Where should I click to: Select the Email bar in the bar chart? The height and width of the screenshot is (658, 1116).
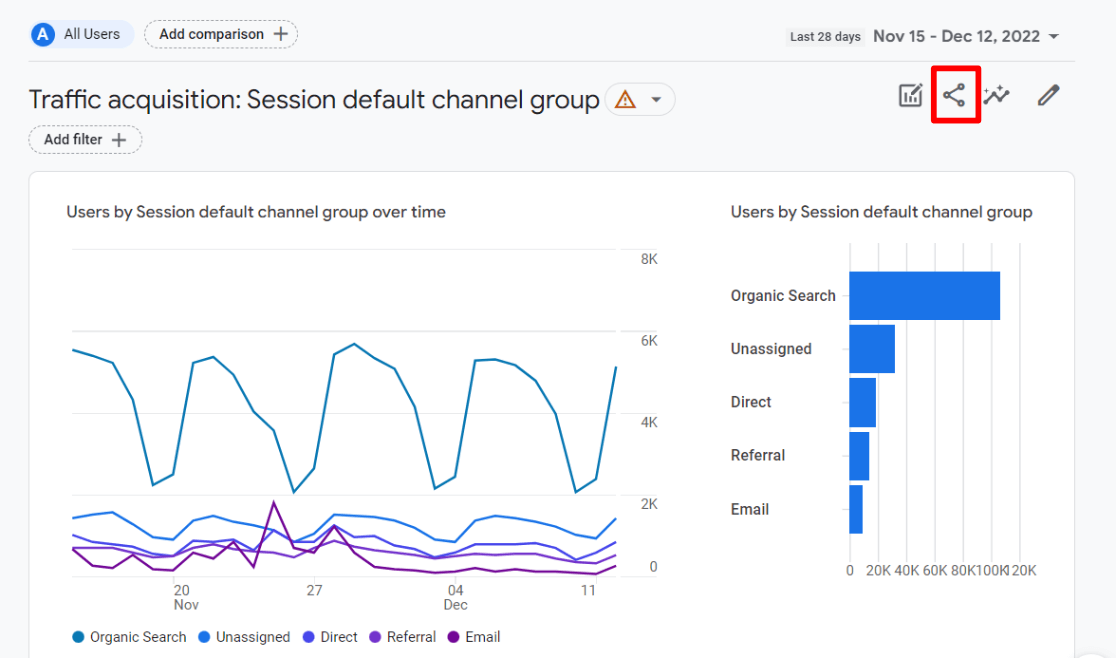point(854,509)
